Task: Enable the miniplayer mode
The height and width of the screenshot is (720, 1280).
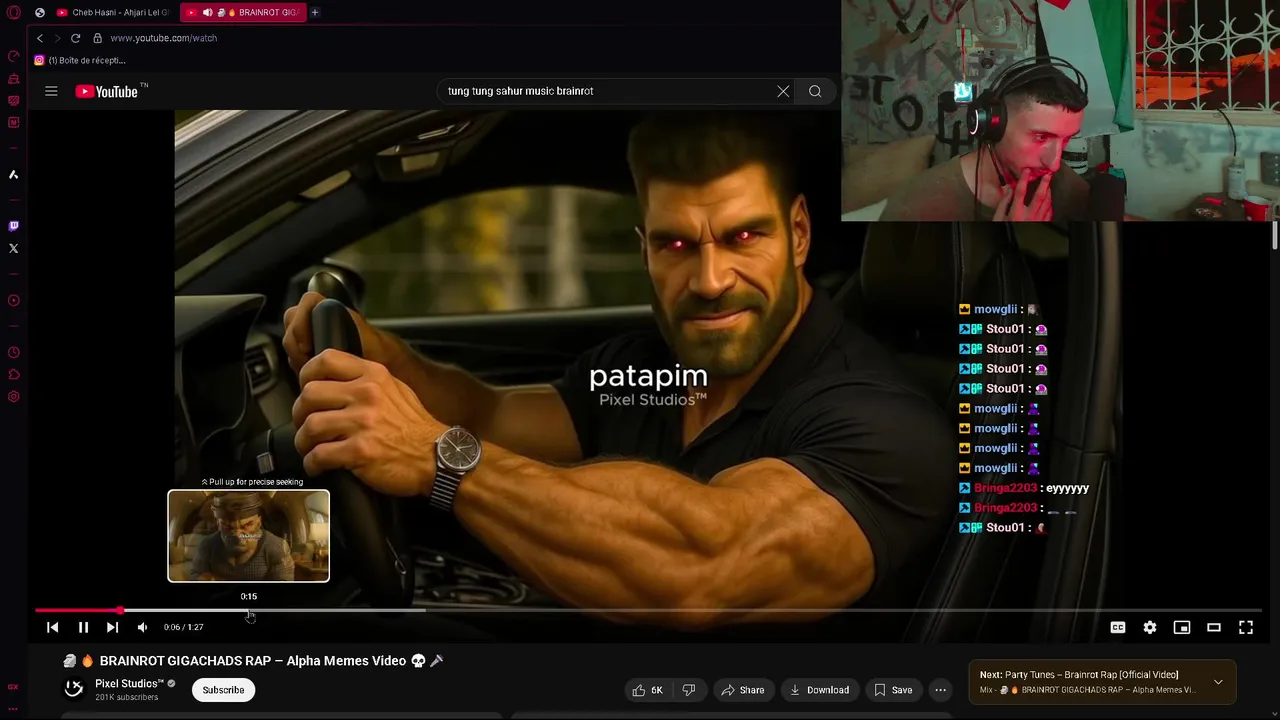Action: tap(1182, 627)
